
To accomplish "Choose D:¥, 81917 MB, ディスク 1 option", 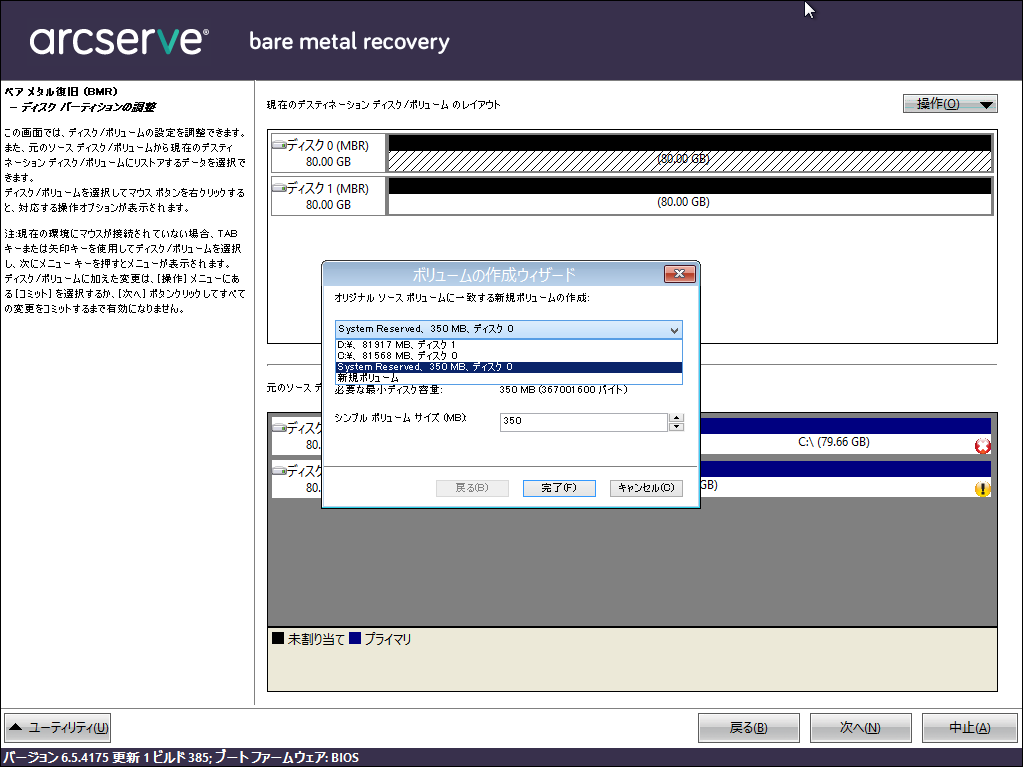I will coord(509,345).
